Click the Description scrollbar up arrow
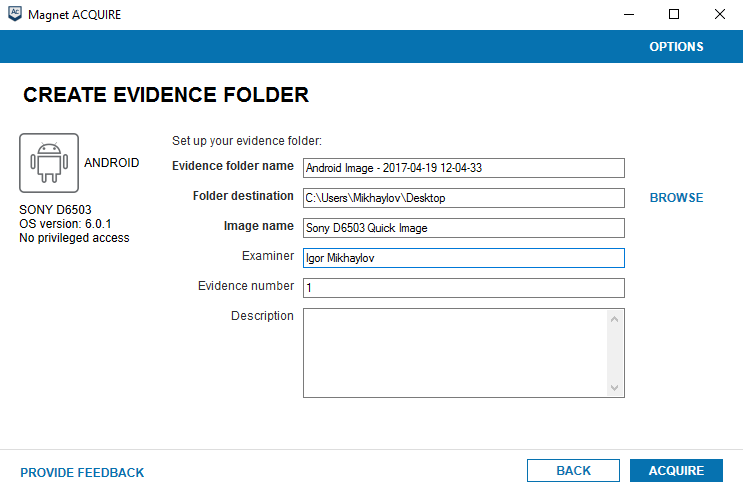Image resolution: width=743 pixels, height=492 pixels. pyautogui.click(x=615, y=319)
